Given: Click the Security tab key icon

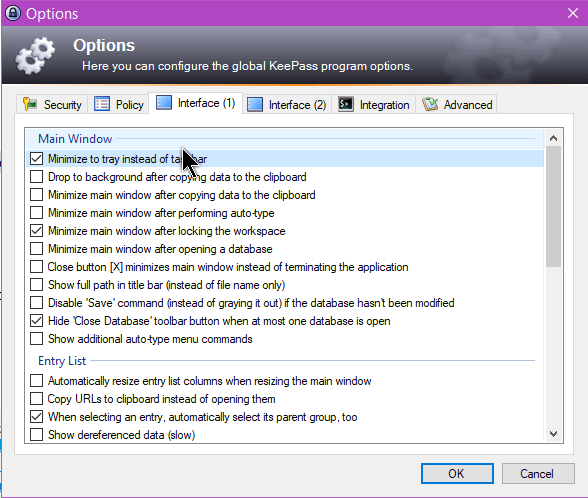Looking at the screenshot, I should (29, 104).
